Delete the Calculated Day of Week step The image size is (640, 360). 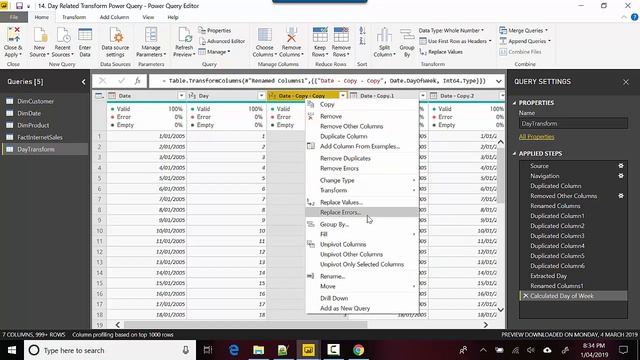[525, 296]
